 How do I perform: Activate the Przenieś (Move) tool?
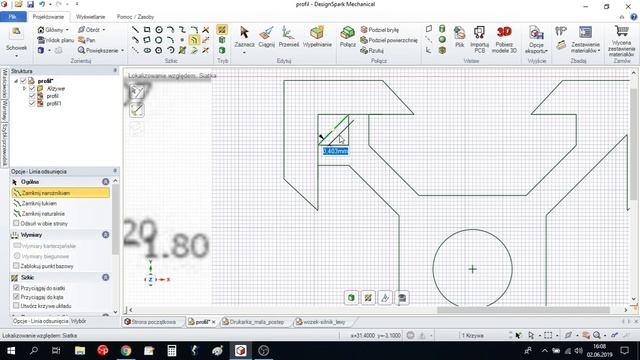pos(288,37)
